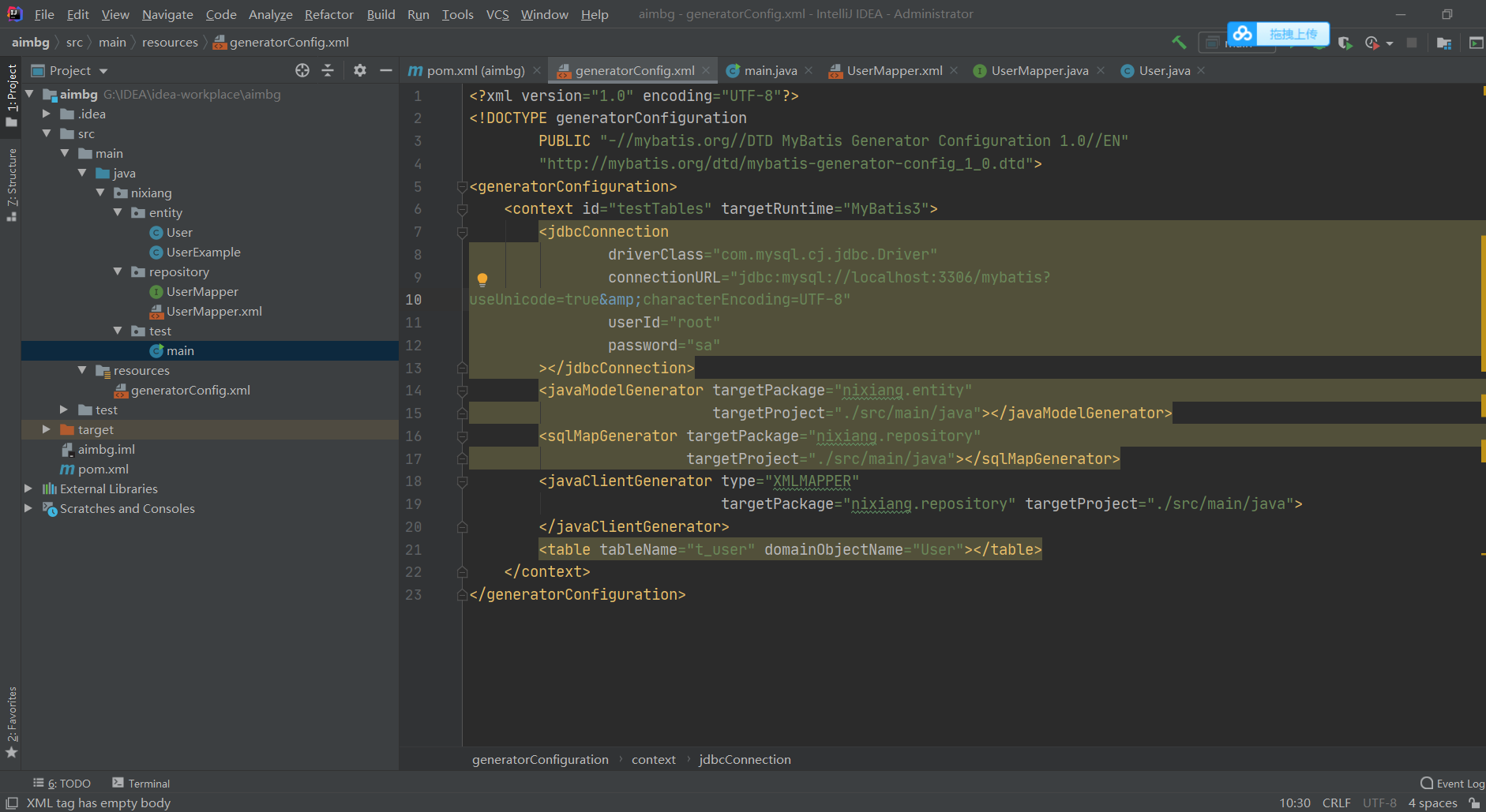
Task: Collapse the entity package
Action: [118, 212]
